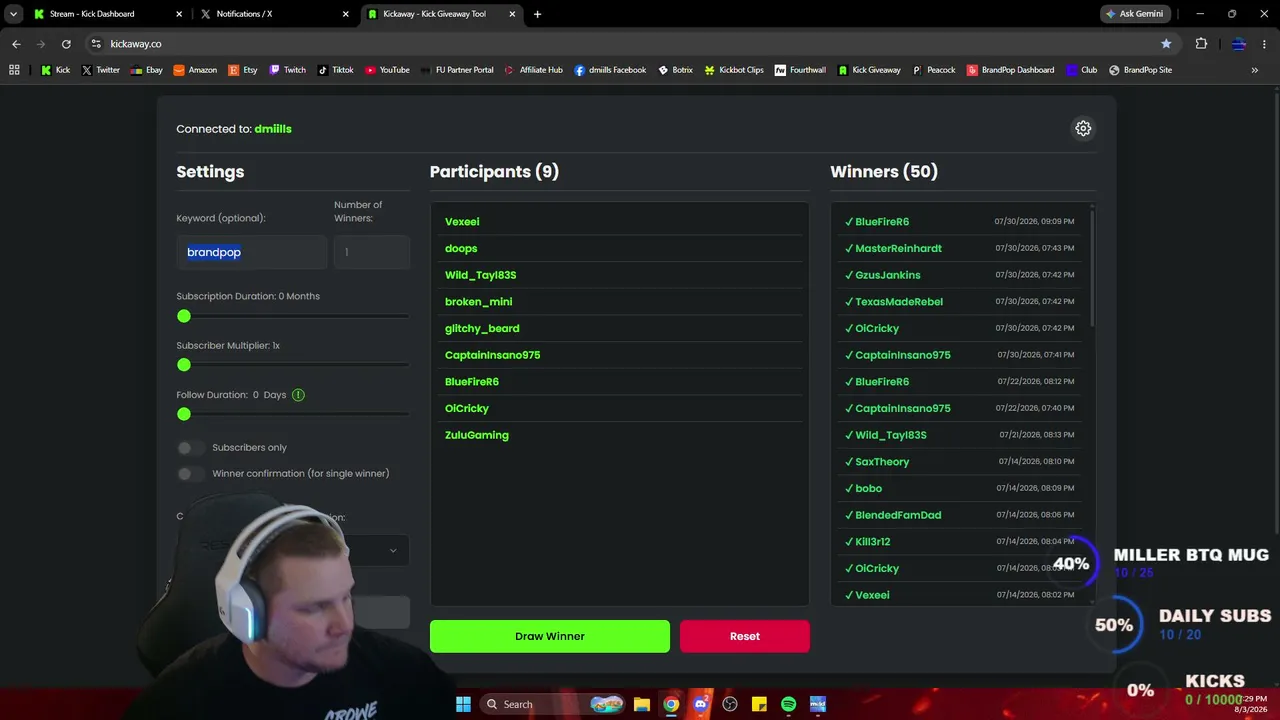
Task: Close the Stream - Kick Dashboard tab
Action: click(x=179, y=14)
